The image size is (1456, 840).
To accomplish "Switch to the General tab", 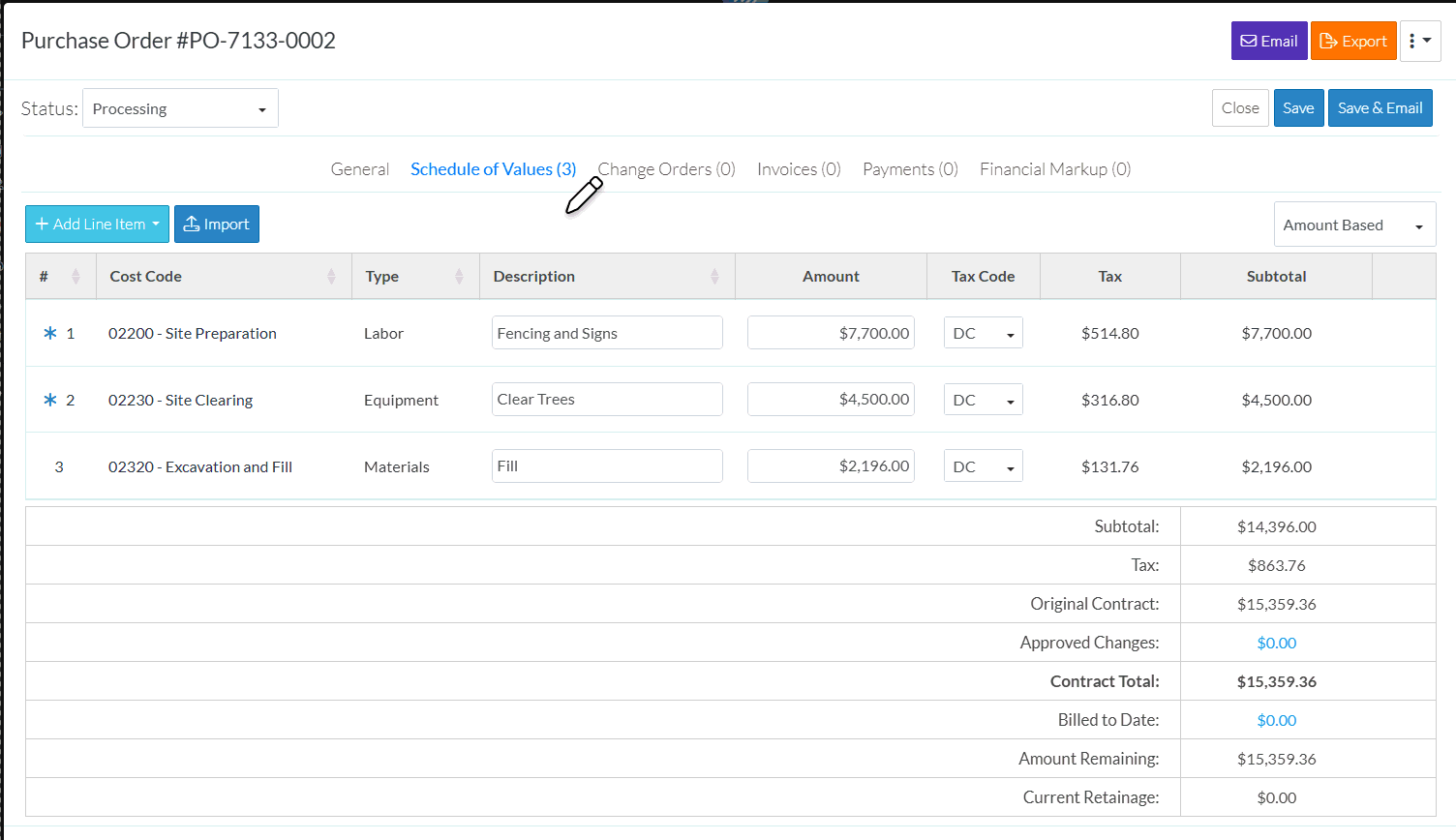I will pyautogui.click(x=360, y=169).
